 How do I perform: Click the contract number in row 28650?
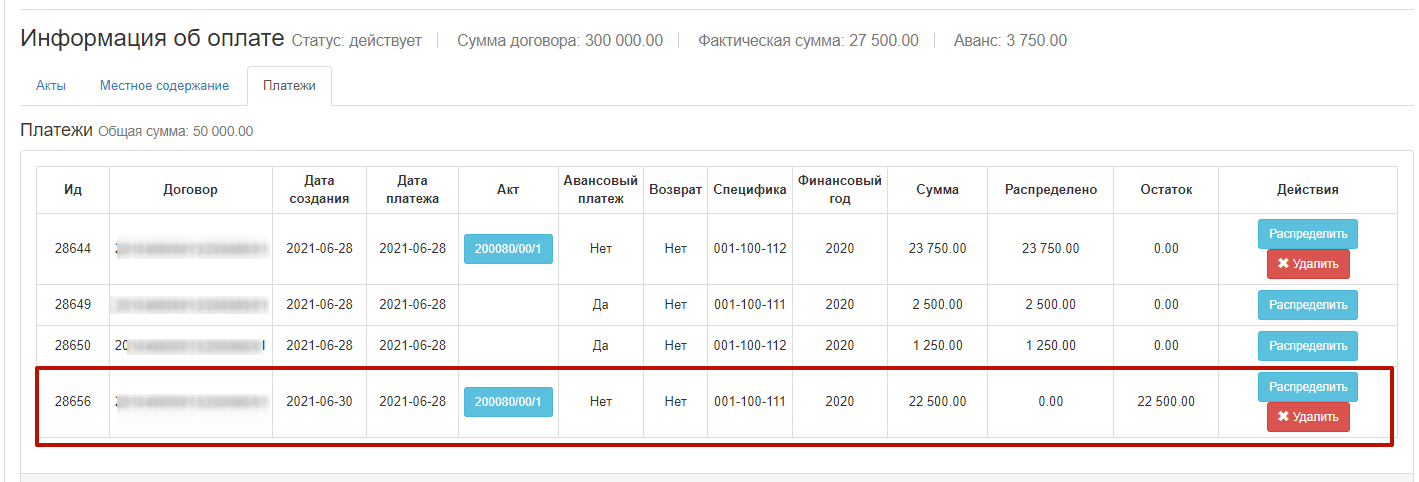click(190, 346)
